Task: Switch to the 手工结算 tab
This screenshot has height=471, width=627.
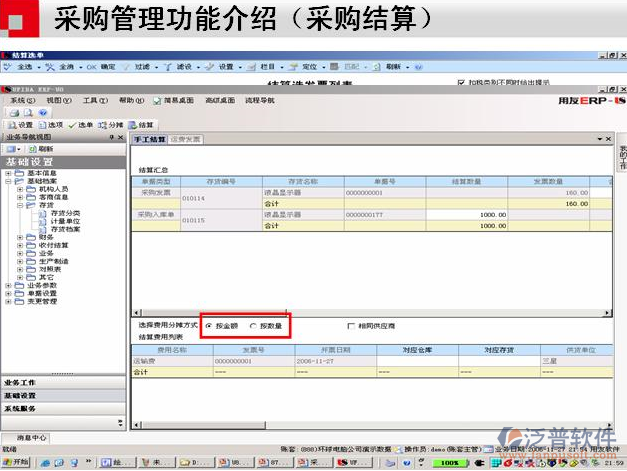Action: 150,140
